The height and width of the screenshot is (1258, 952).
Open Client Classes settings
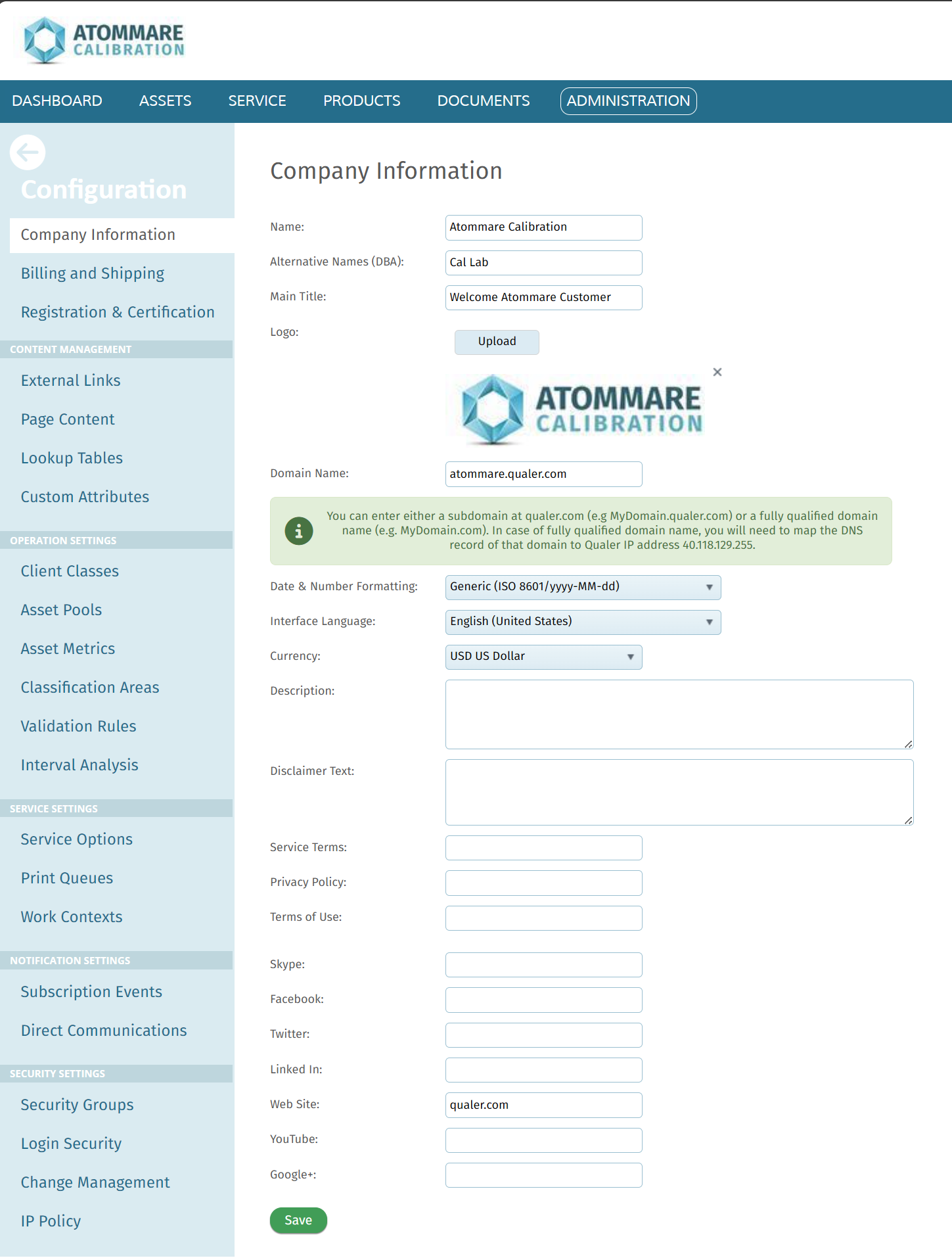pyautogui.click(x=70, y=571)
